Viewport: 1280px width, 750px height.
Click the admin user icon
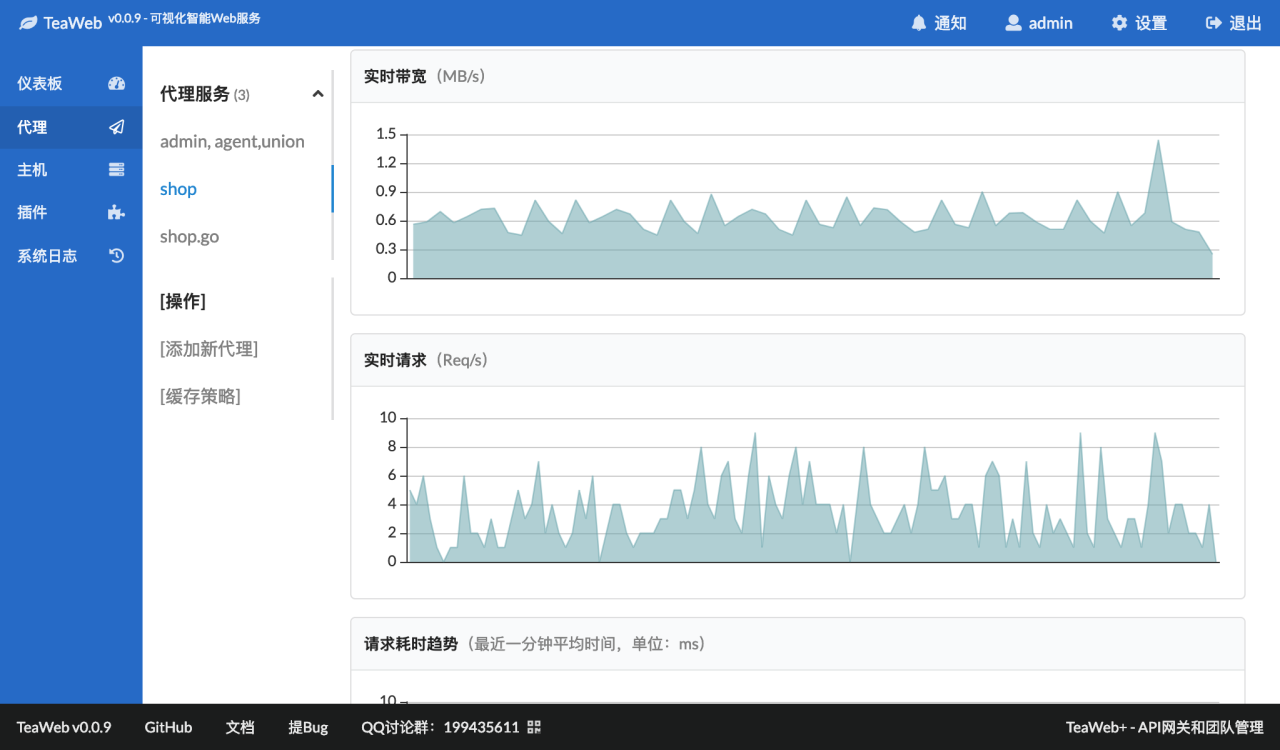[x=1013, y=22]
